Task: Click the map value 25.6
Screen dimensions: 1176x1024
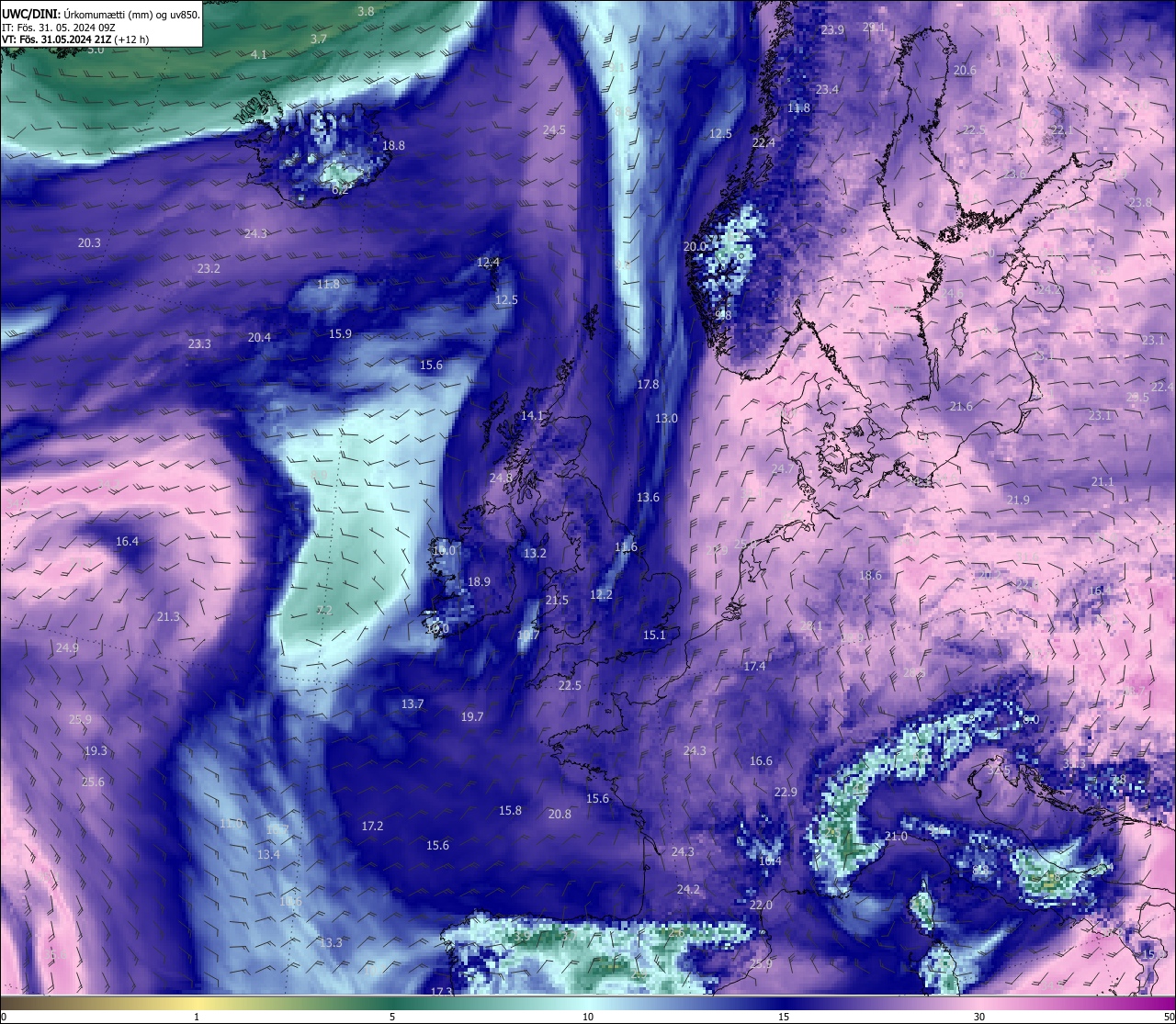Action: 93,782
